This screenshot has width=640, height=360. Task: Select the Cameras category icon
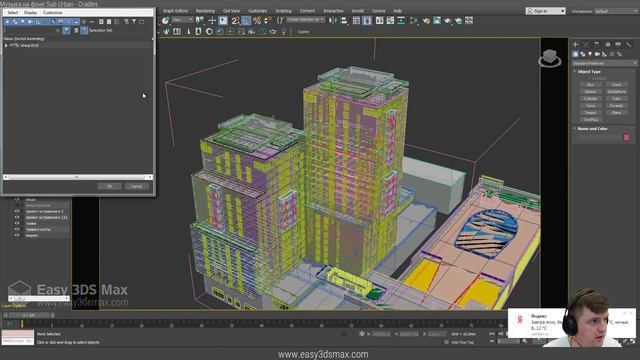pos(597,54)
